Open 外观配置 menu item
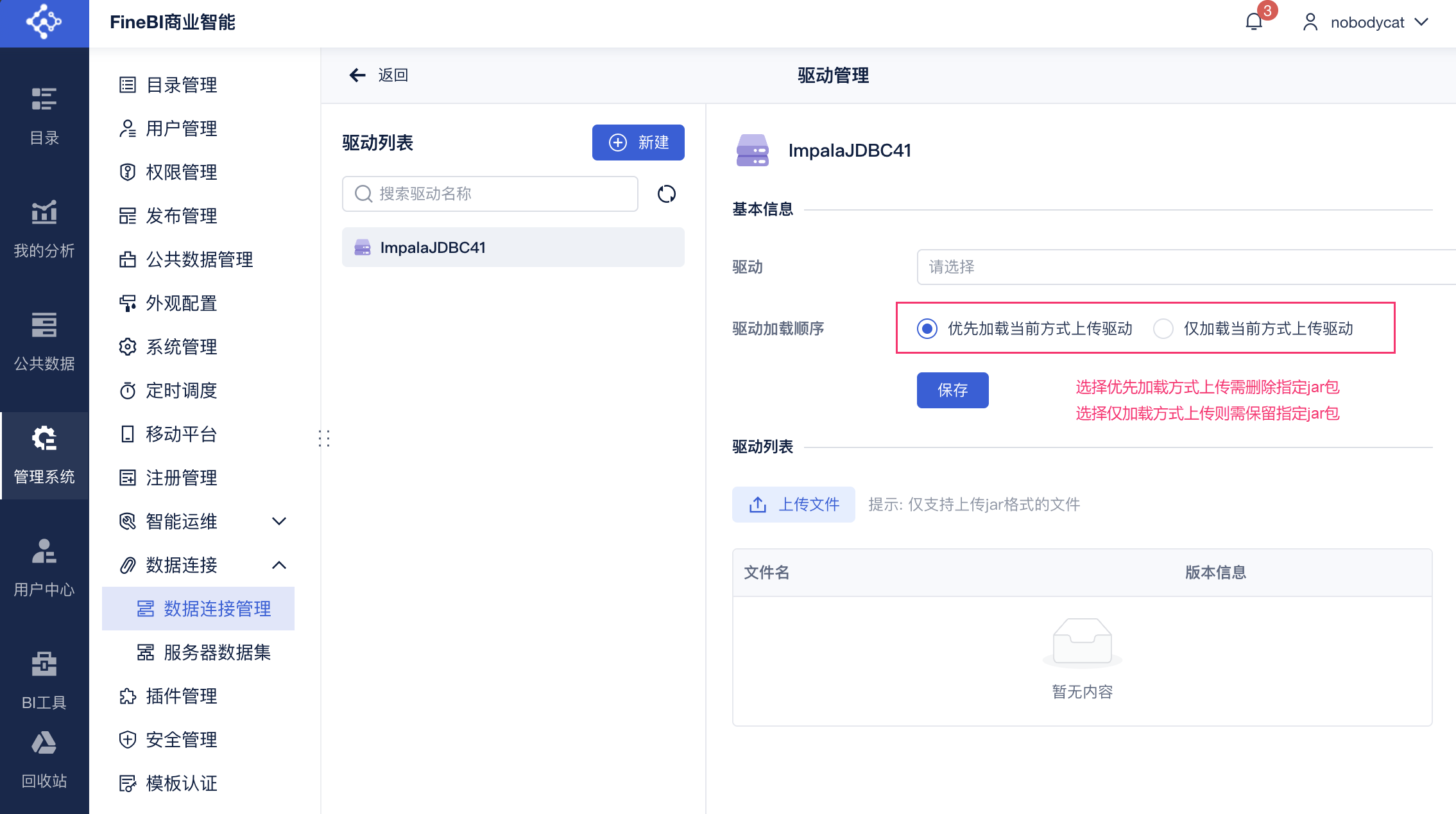 198,303
